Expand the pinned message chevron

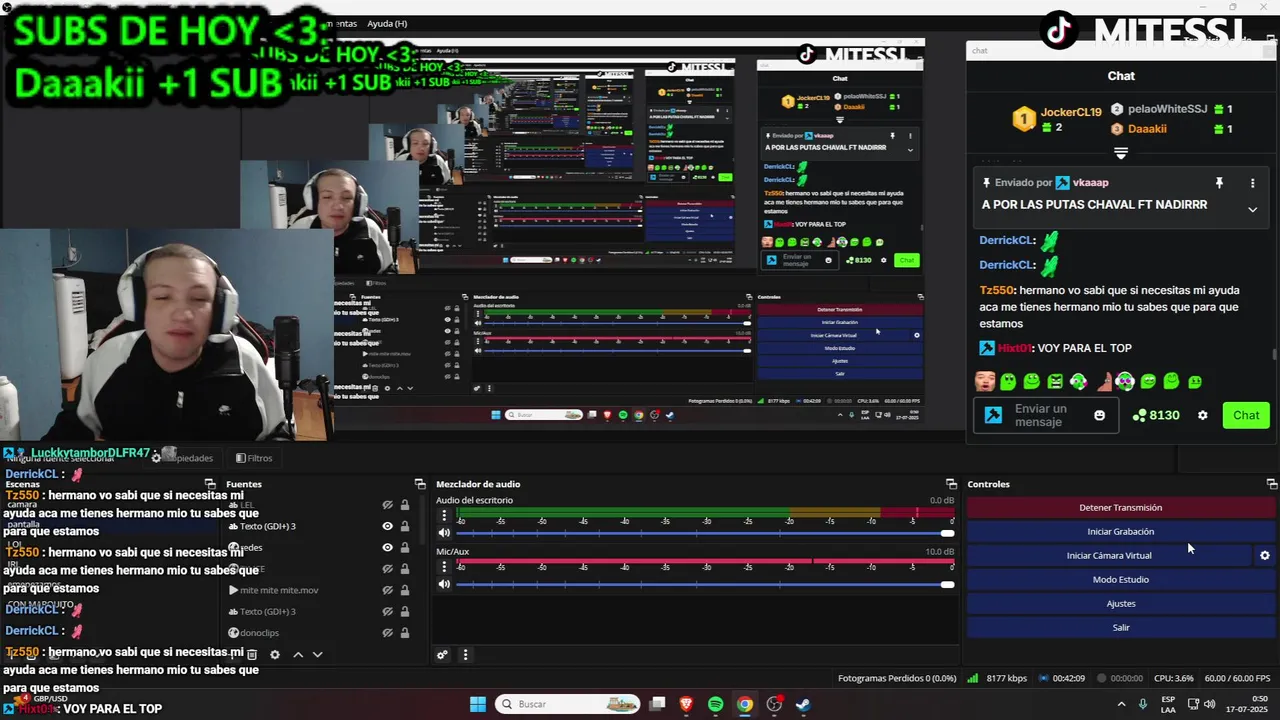coord(1252,209)
